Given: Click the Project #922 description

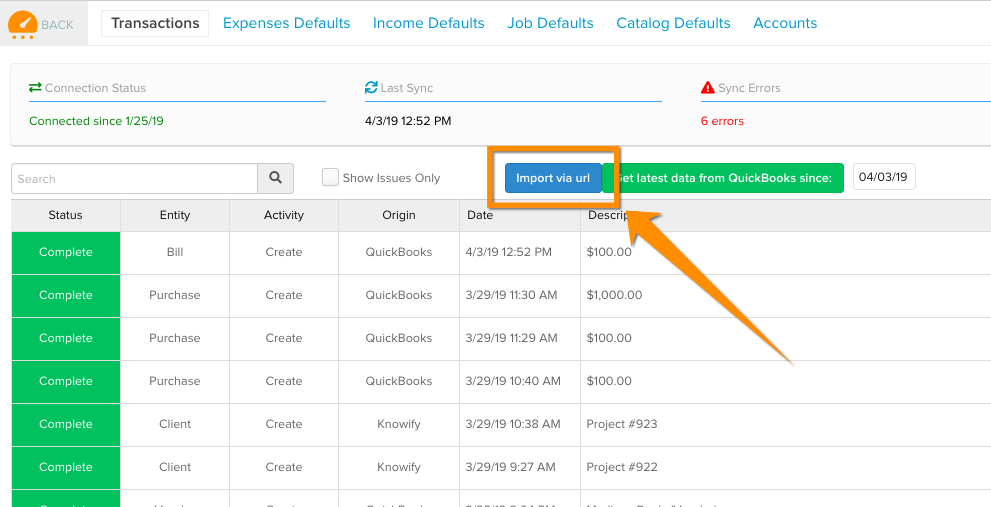Looking at the screenshot, I should point(622,467).
